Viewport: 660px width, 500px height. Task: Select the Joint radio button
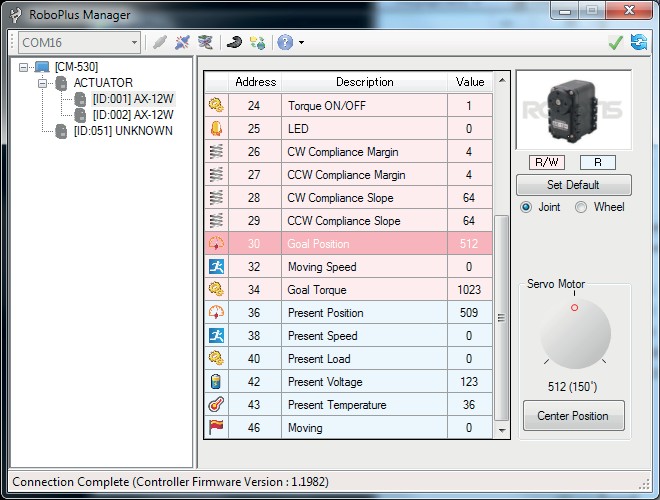pyautogui.click(x=527, y=207)
